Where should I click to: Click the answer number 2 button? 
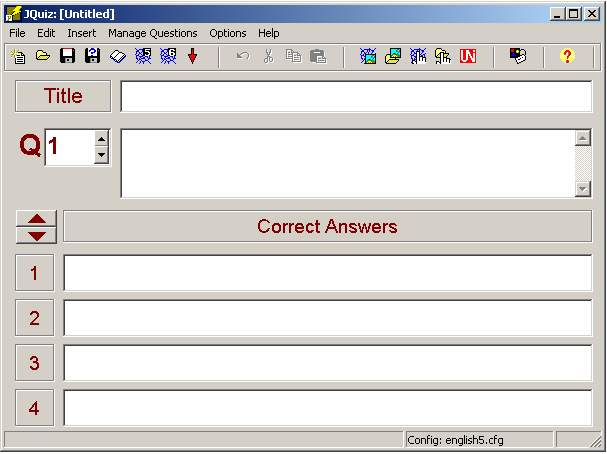pos(34,318)
